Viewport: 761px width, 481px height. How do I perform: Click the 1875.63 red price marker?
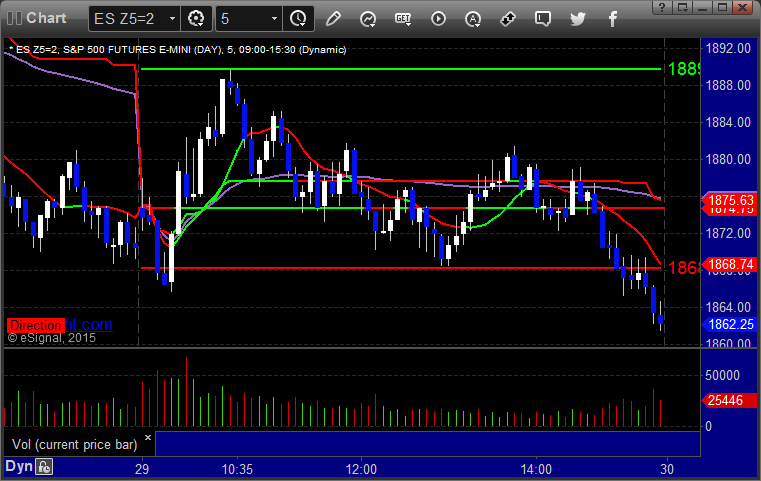730,200
